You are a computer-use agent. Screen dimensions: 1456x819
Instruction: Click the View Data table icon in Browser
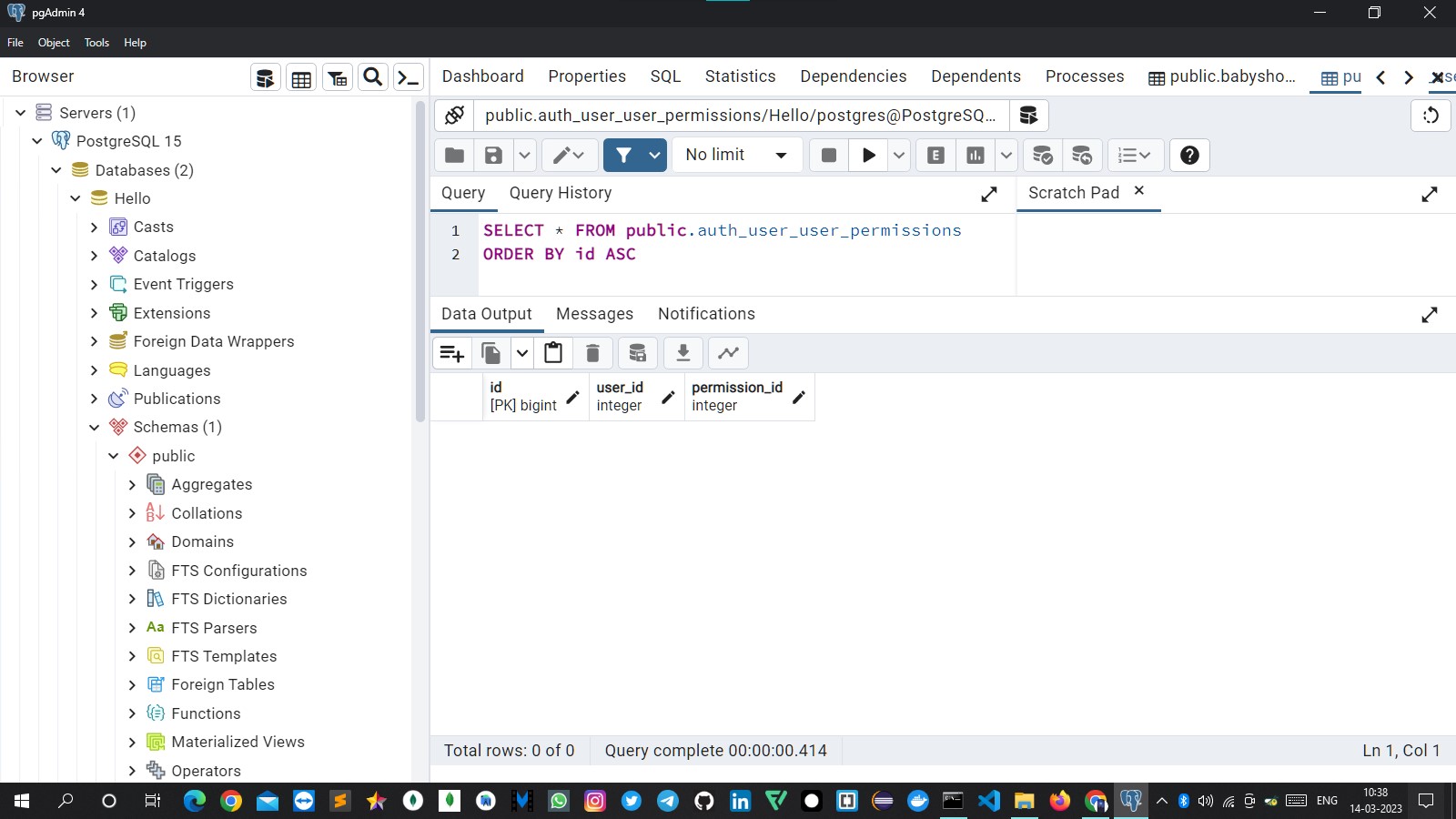tap(301, 77)
